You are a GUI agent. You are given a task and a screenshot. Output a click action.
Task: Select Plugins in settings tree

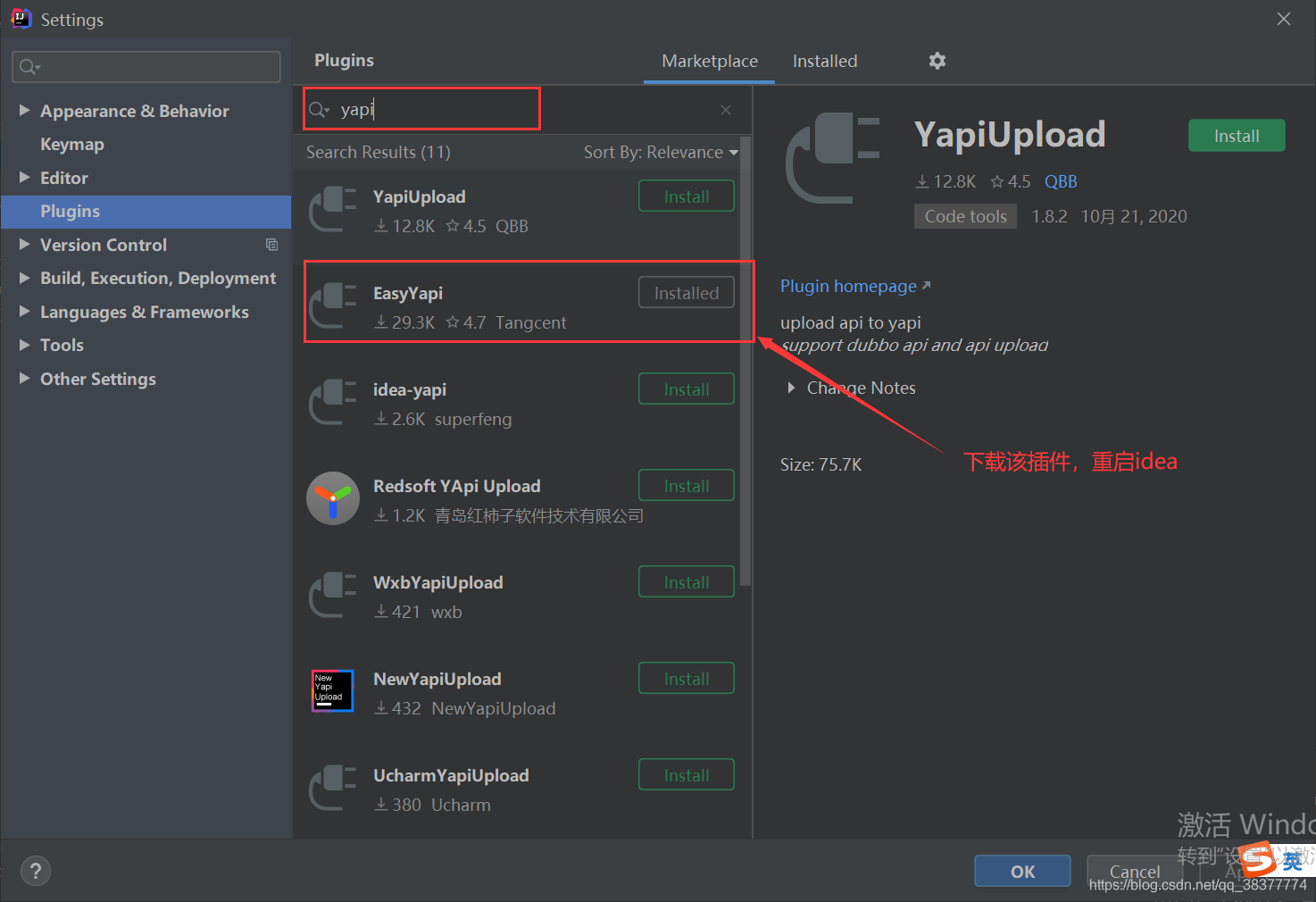pos(146,212)
